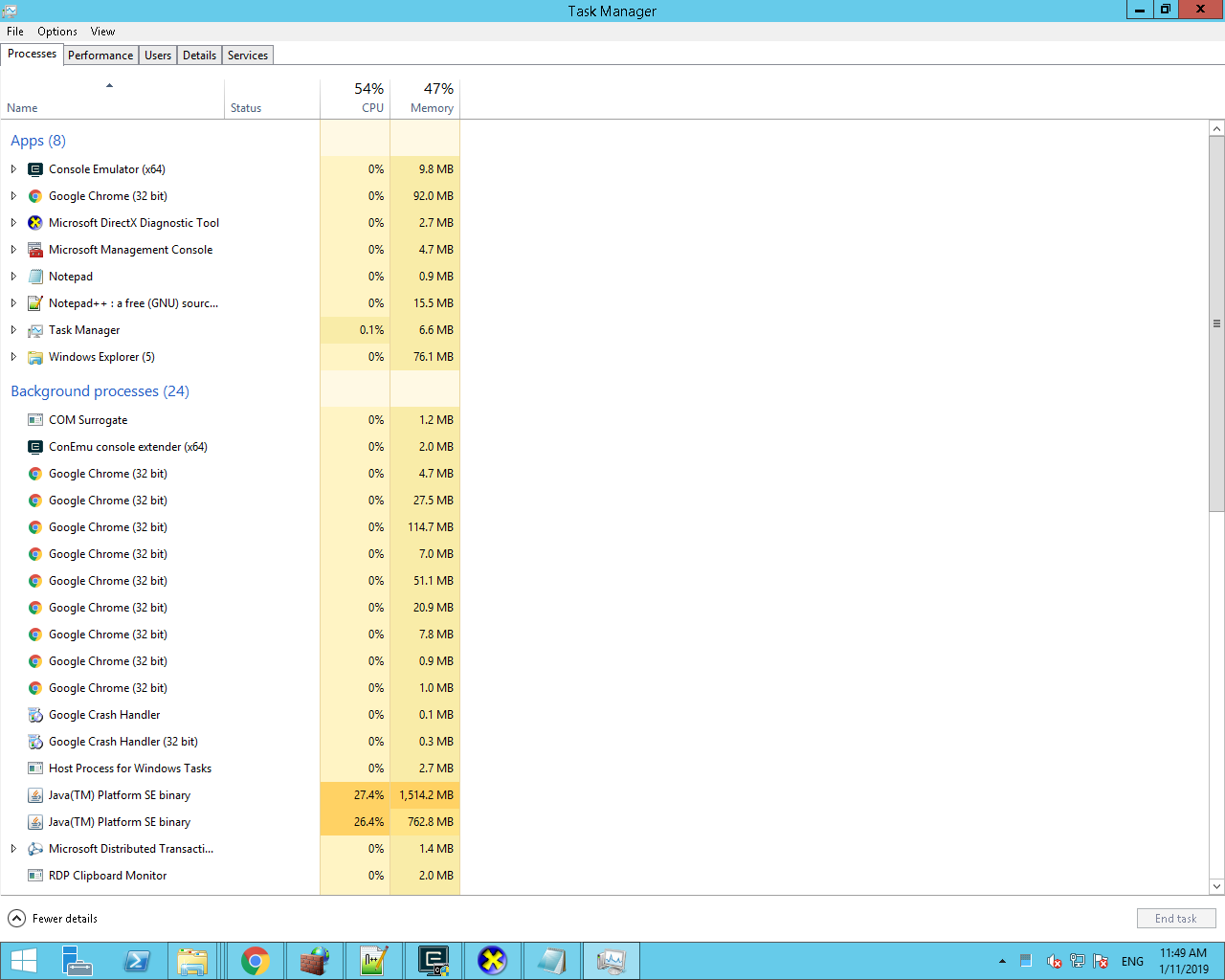Click the End task button

point(1176,919)
